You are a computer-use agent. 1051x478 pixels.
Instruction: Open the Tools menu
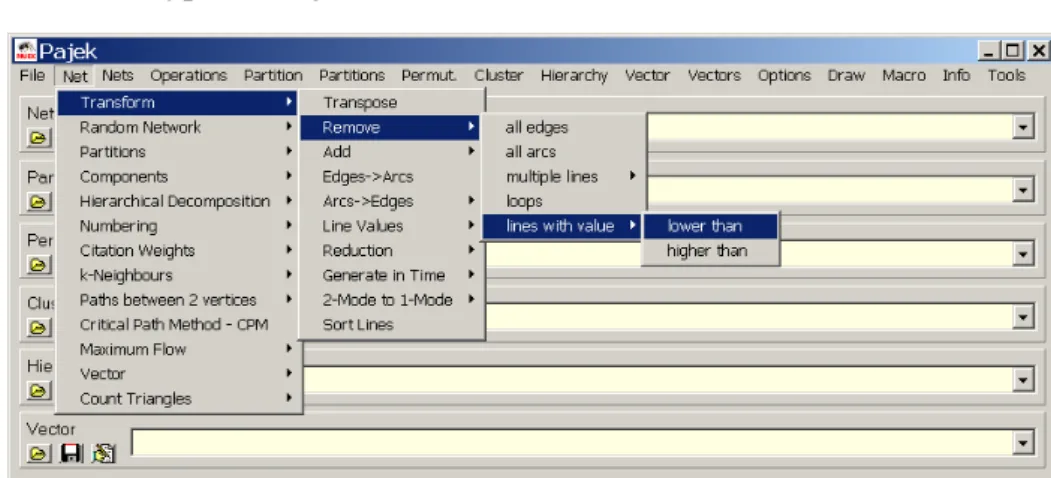(1006, 76)
